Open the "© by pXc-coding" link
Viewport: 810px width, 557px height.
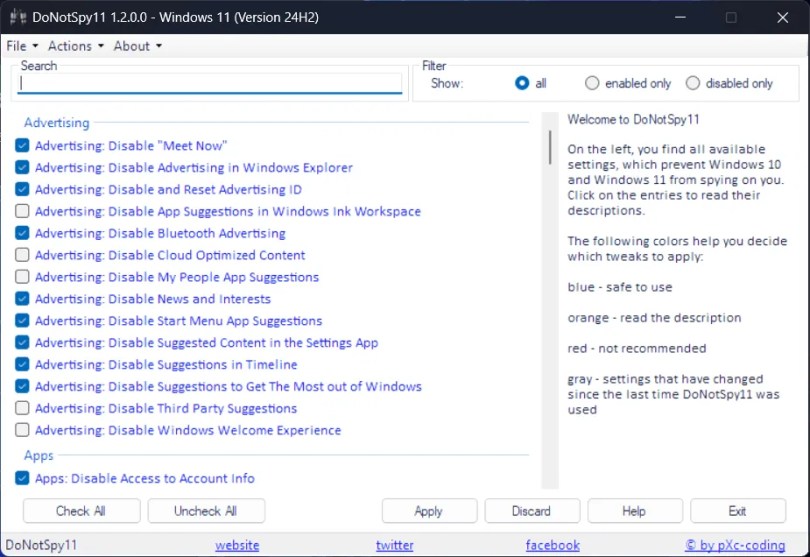(735, 545)
